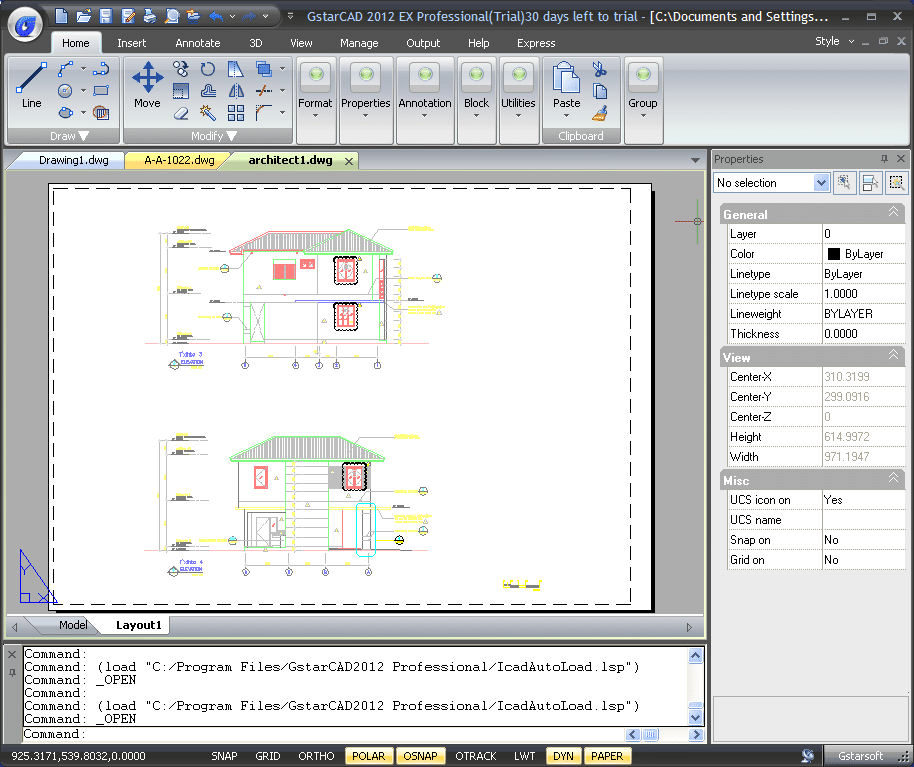The image size is (914, 767).
Task: Open the Properties ribbon dropdown
Action: [365, 100]
